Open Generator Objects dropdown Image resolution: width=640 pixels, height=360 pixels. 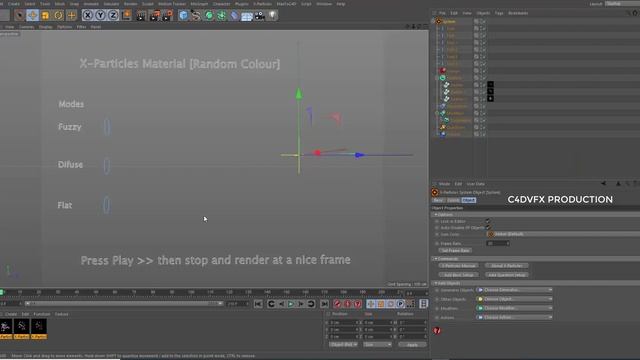click(x=515, y=290)
